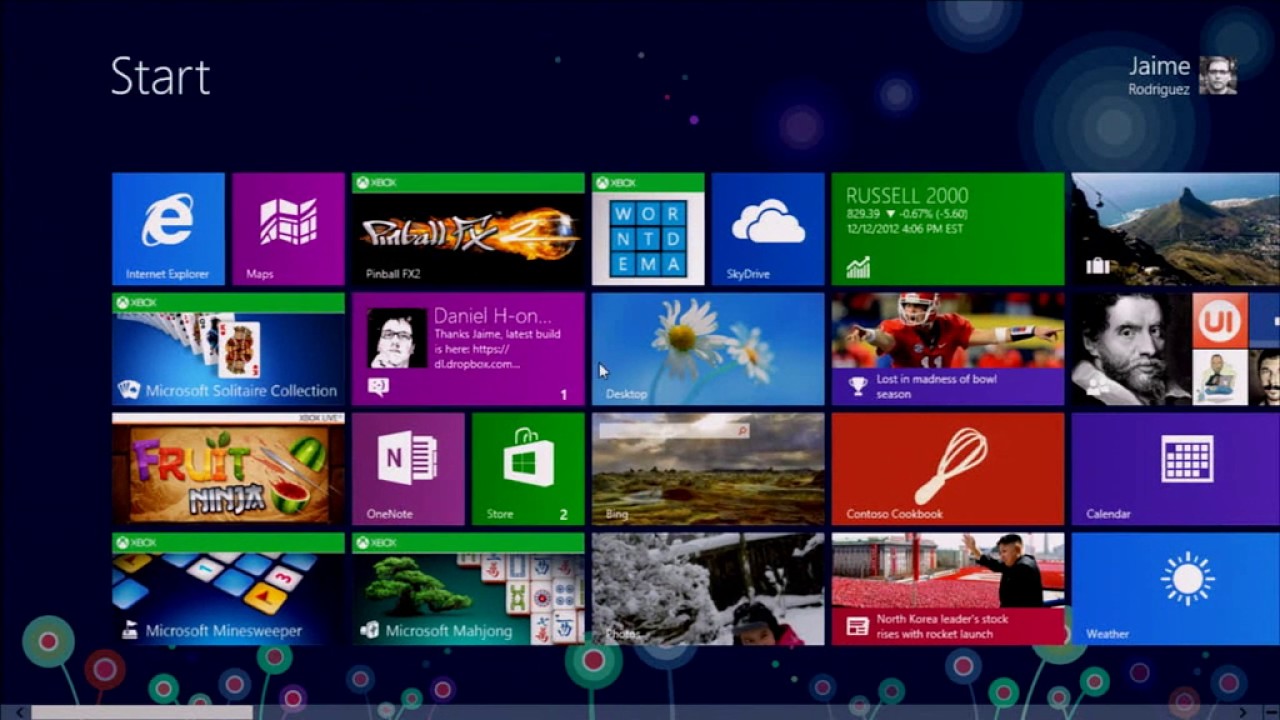The height and width of the screenshot is (720, 1280).
Task: Open the SkyDrive tile
Action: pos(768,229)
